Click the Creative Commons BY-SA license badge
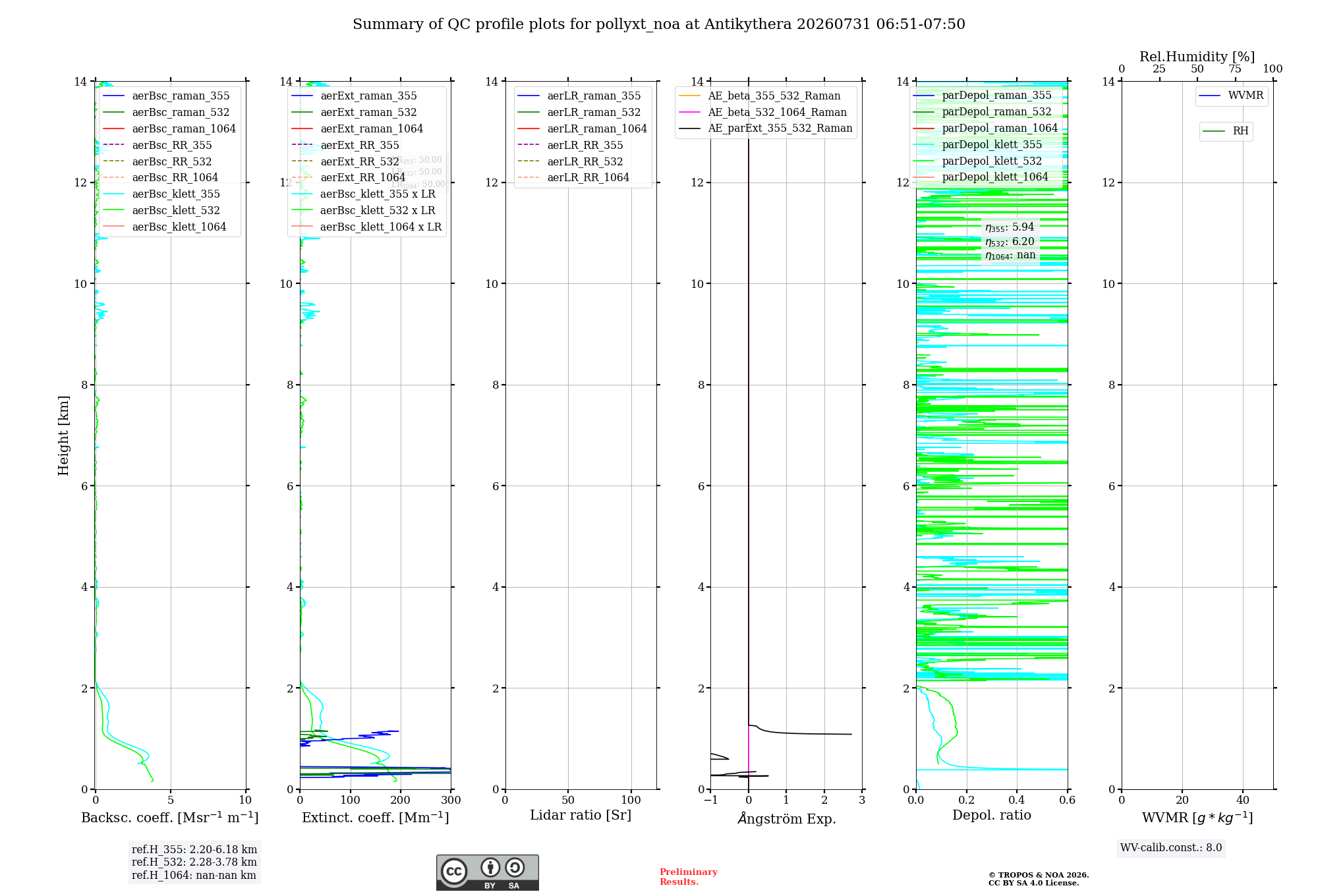The width and height of the screenshot is (1318, 896). coord(487,872)
